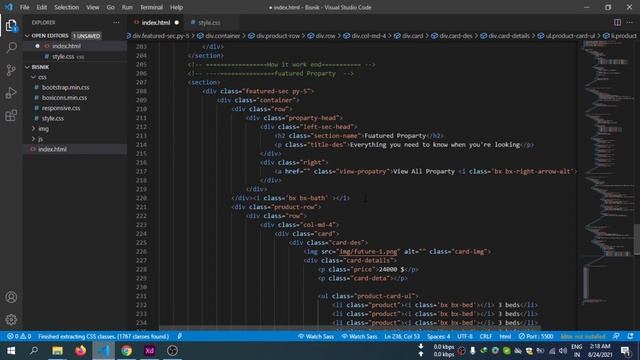Open the Manage gear icon
The image size is (640, 360).
(x=11, y=320)
